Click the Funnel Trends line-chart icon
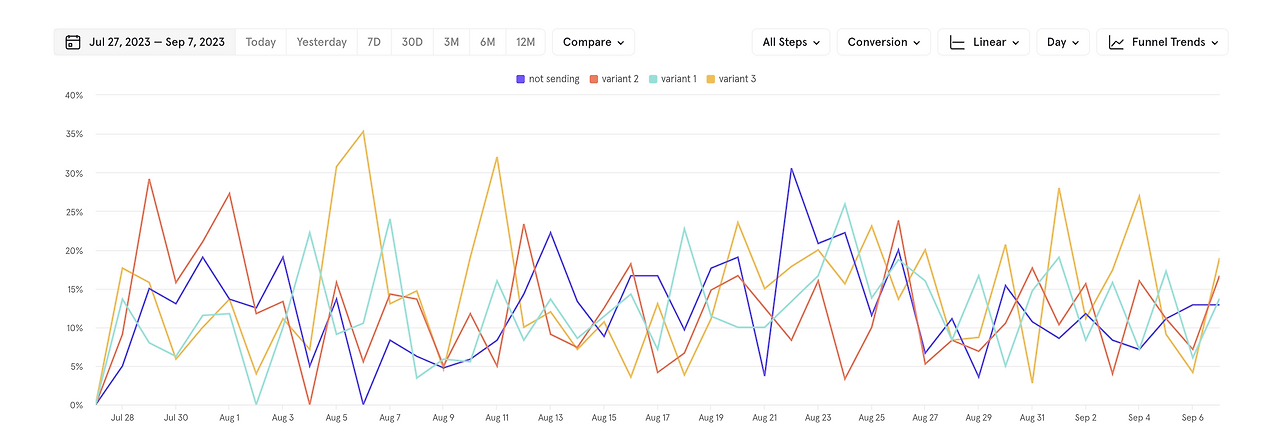This screenshot has height=443, width=1280. (1116, 42)
